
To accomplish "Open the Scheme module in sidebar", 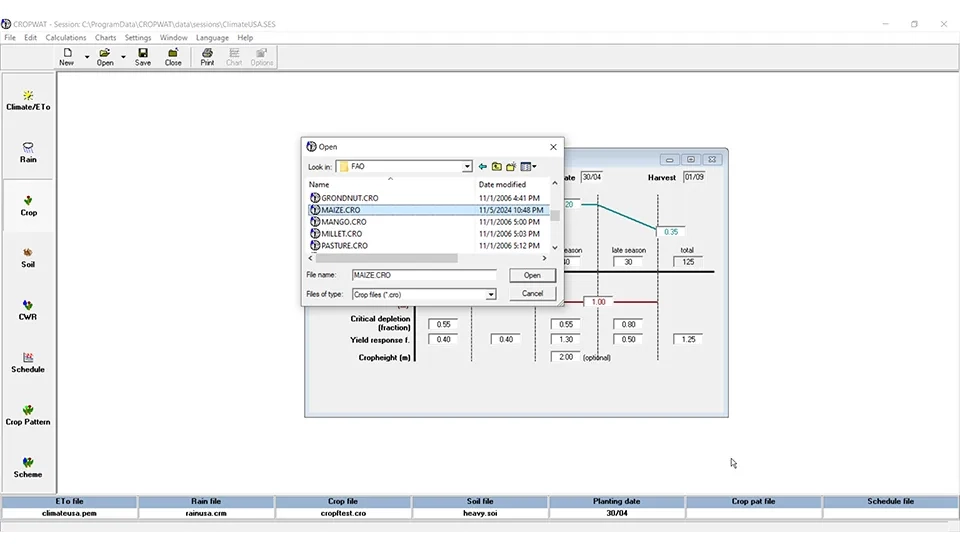I will tap(28, 467).
